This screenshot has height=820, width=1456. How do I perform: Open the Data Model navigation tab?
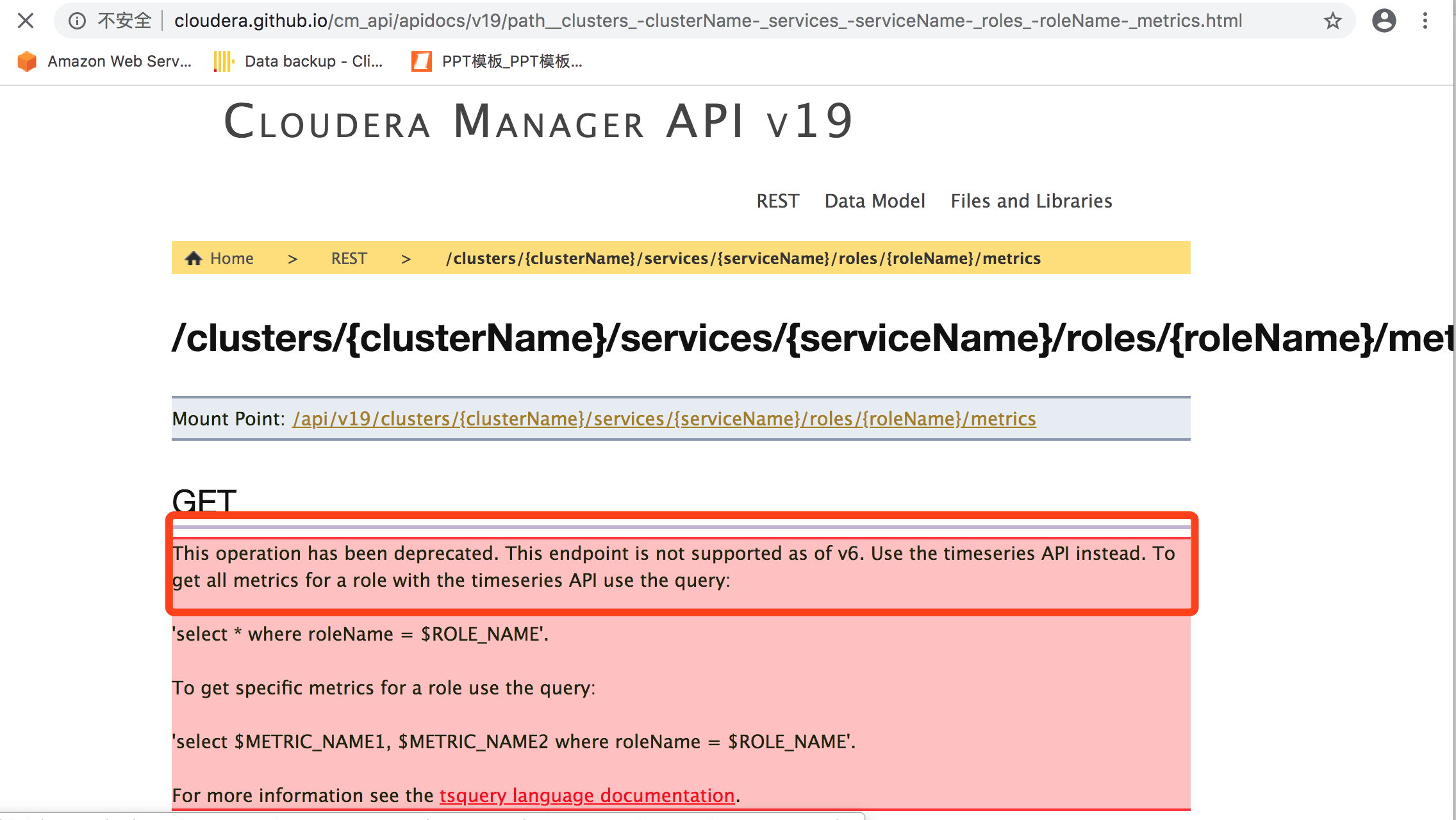tap(874, 201)
